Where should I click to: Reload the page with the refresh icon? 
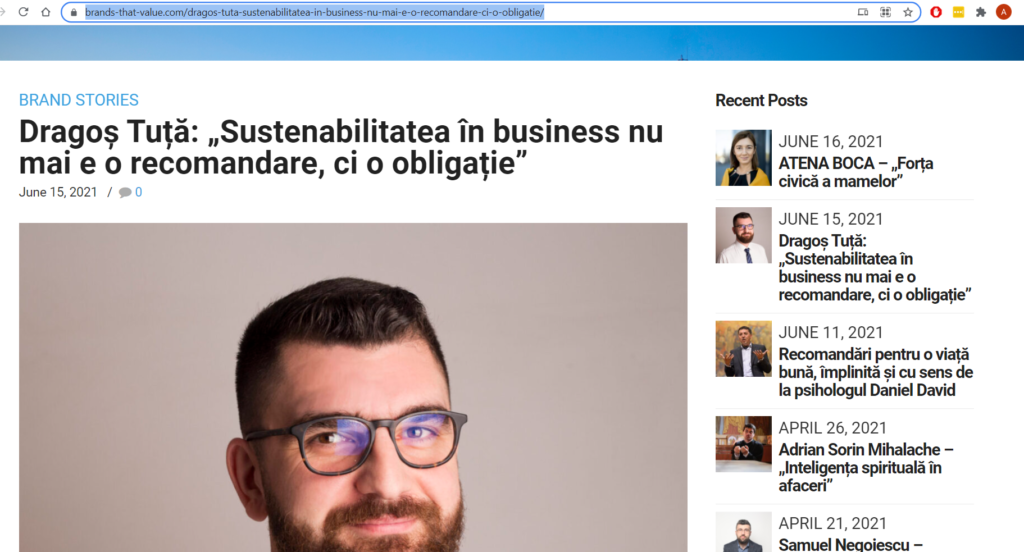(x=24, y=12)
